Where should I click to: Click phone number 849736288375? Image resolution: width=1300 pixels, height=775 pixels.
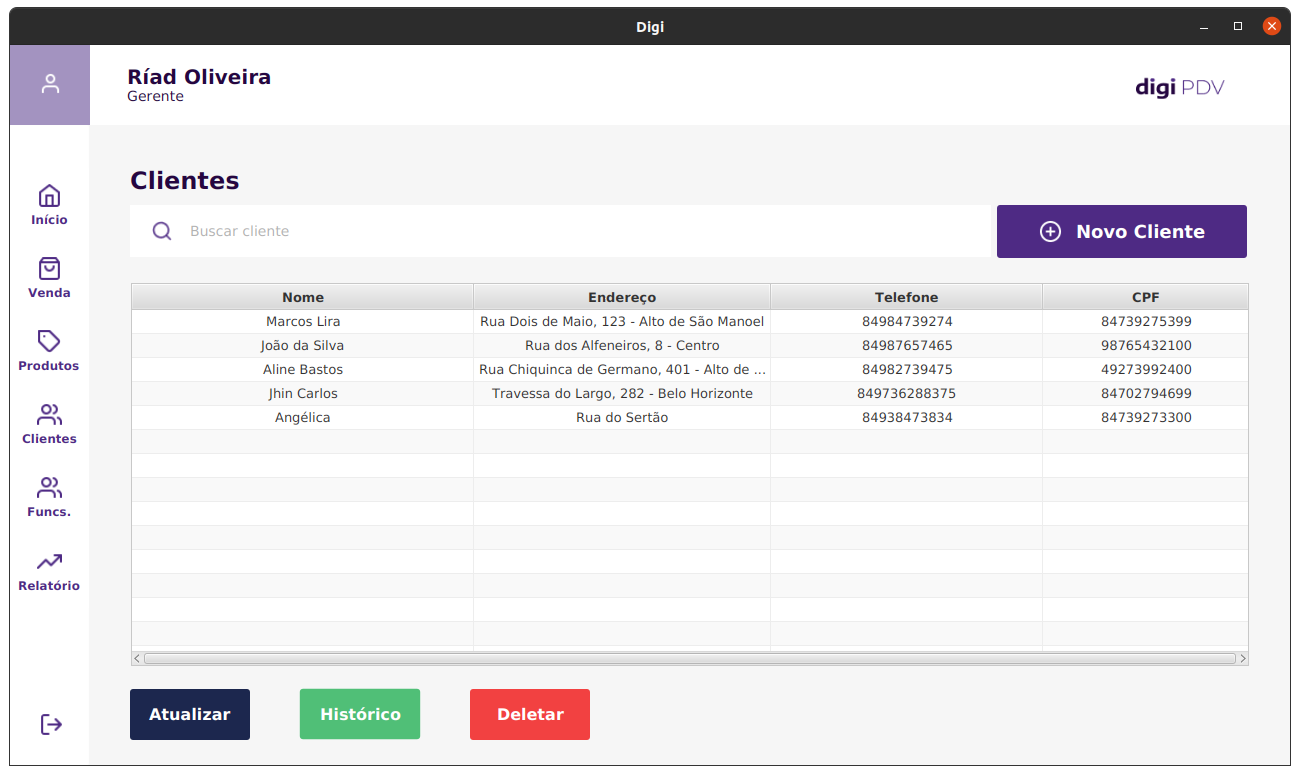(907, 393)
